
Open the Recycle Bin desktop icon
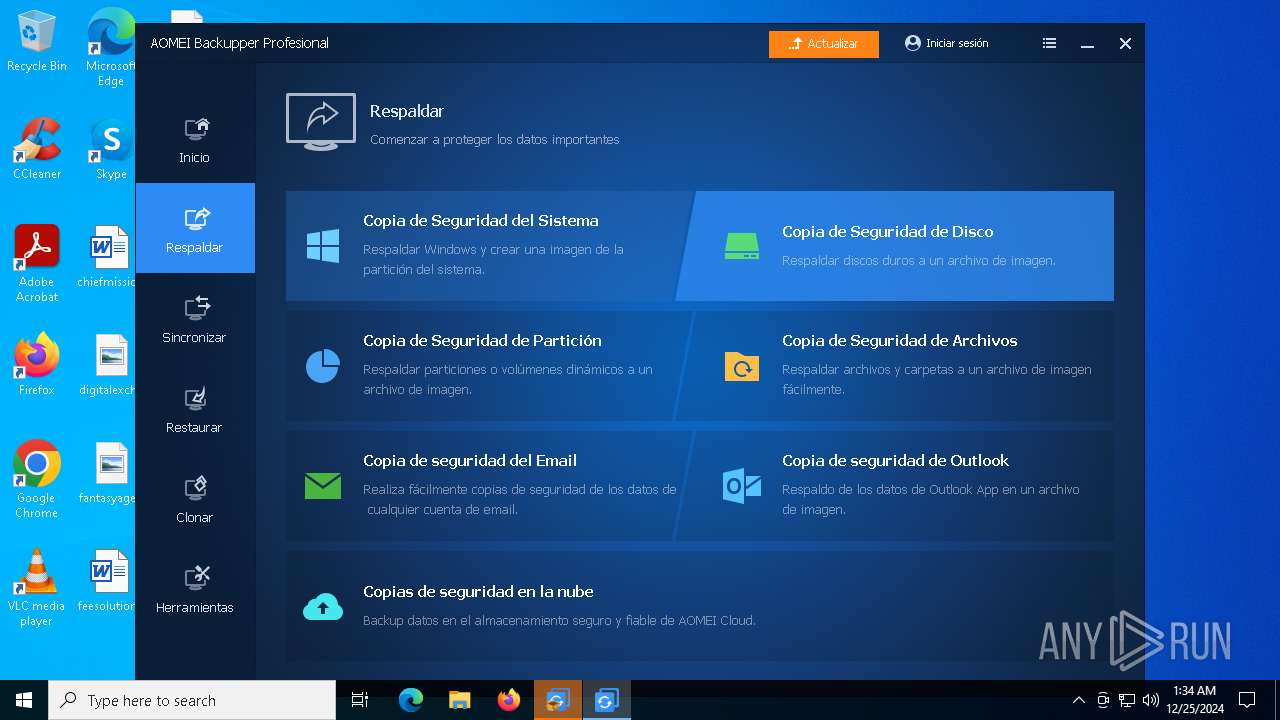pyautogui.click(x=37, y=42)
